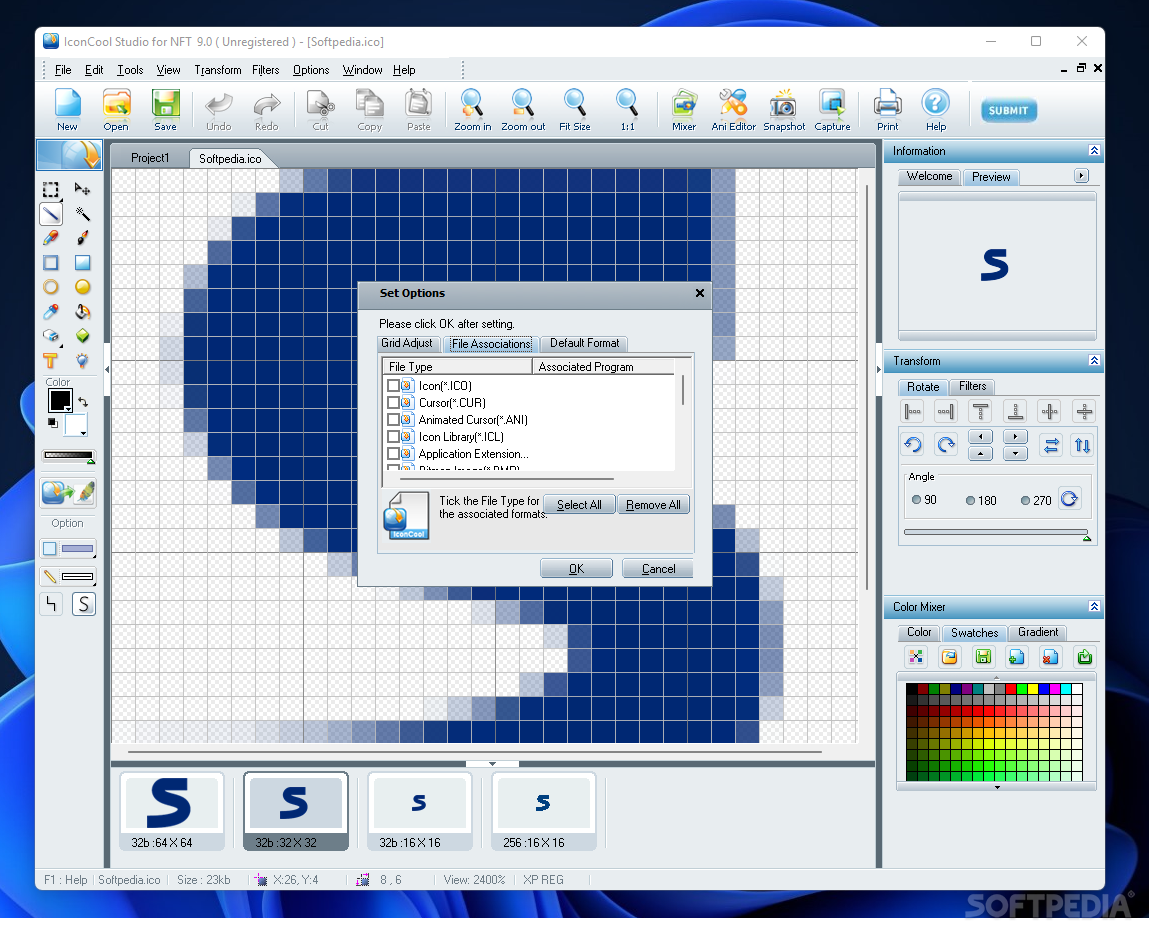1150x933 pixels.
Task: Switch to the Default Format tab
Action: (x=585, y=343)
